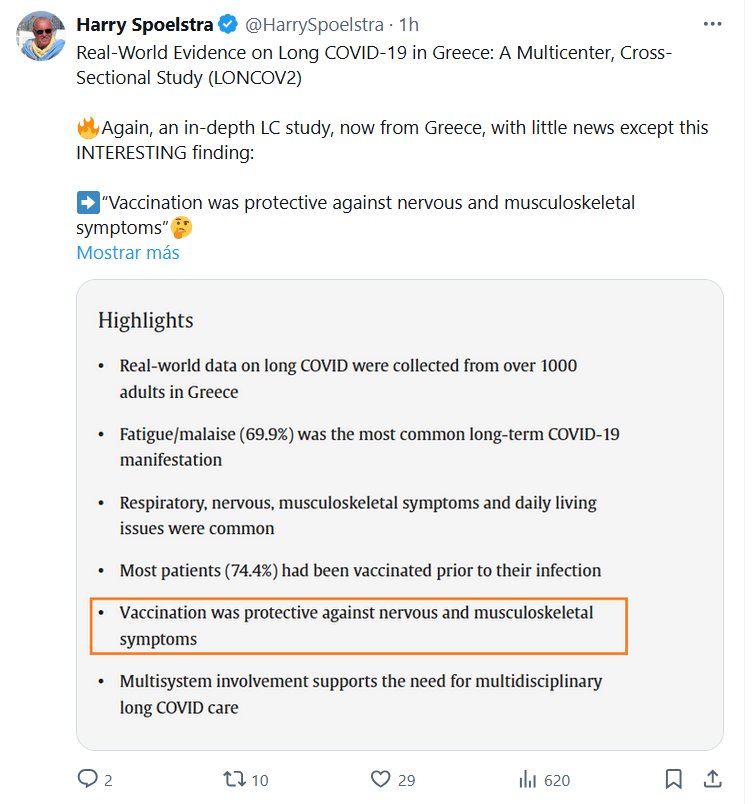Click the share upload icon
The height and width of the screenshot is (804, 754).
(x=712, y=779)
